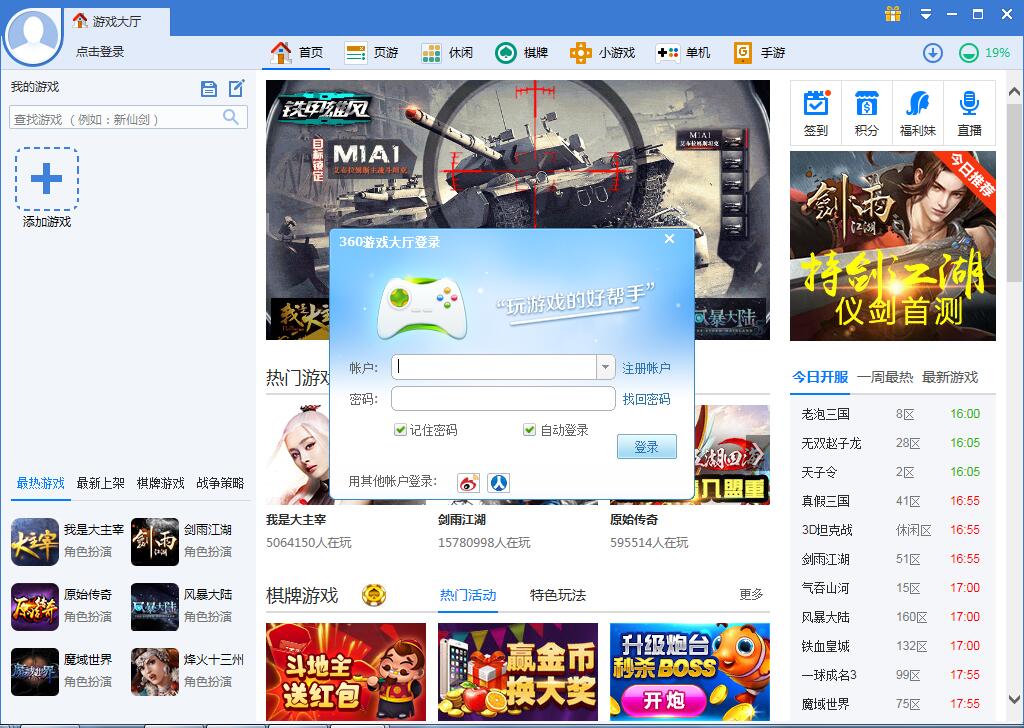Image resolution: width=1024 pixels, height=728 pixels.
Task: Click the gold coin icon beside 棋牌游戏
Action: [374, 595]
